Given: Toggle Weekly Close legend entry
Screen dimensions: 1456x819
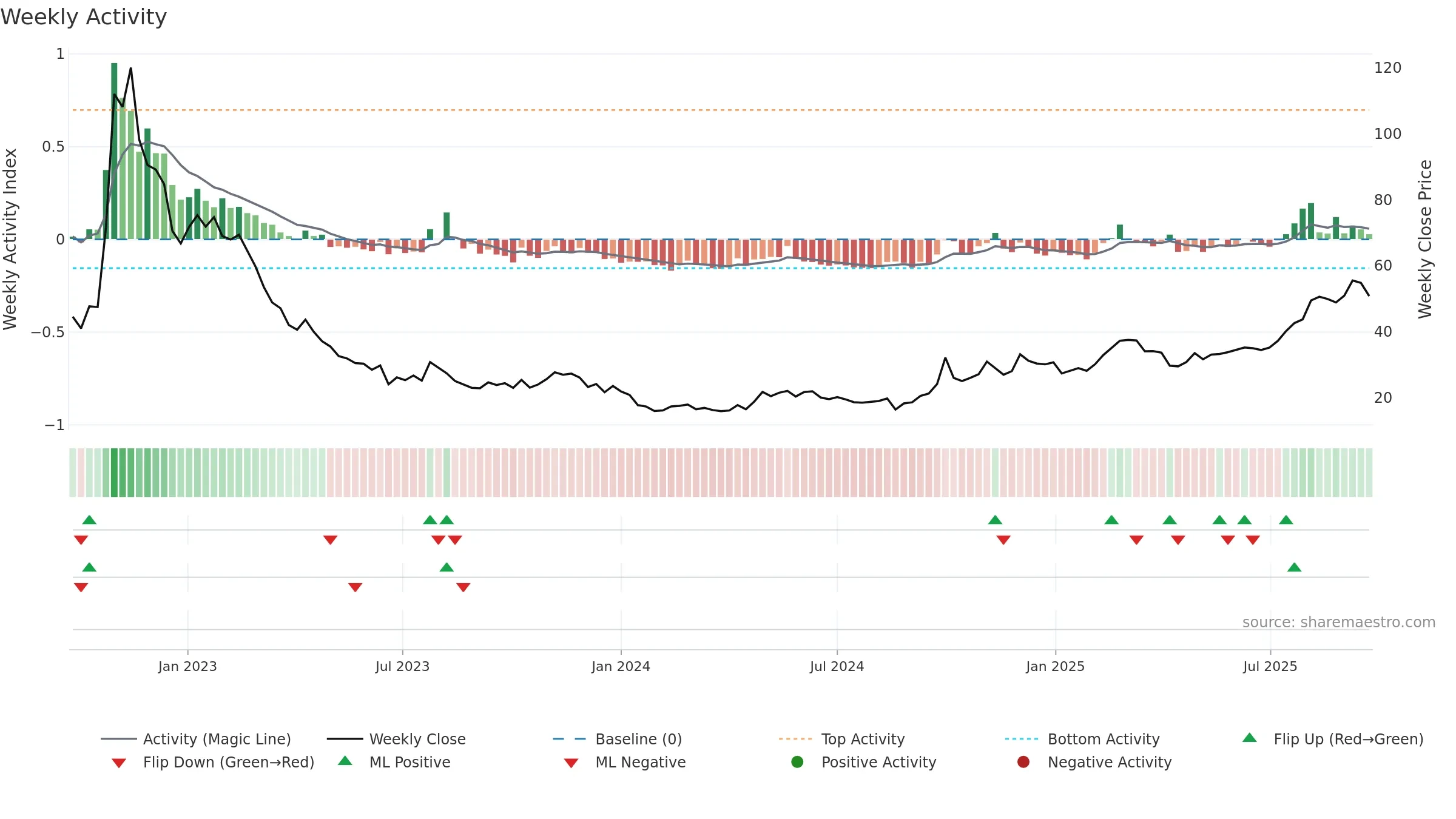Looking at the screenshot, I should 396,739.
